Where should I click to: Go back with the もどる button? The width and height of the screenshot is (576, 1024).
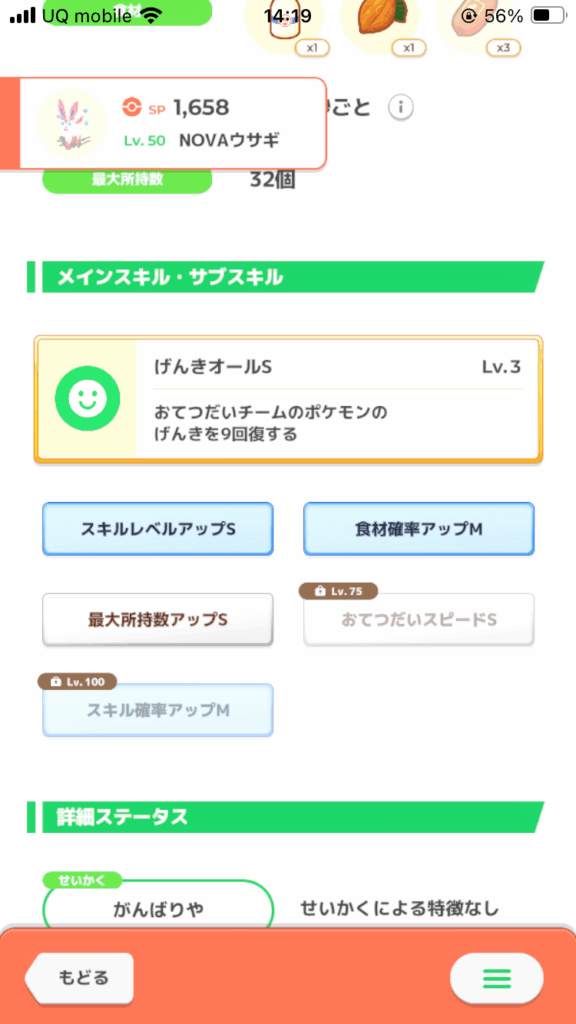pos(80,978)
